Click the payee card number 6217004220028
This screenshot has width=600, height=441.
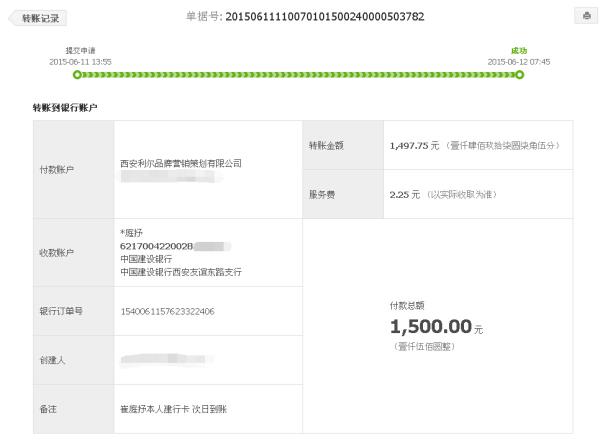[x=157, y=246]
